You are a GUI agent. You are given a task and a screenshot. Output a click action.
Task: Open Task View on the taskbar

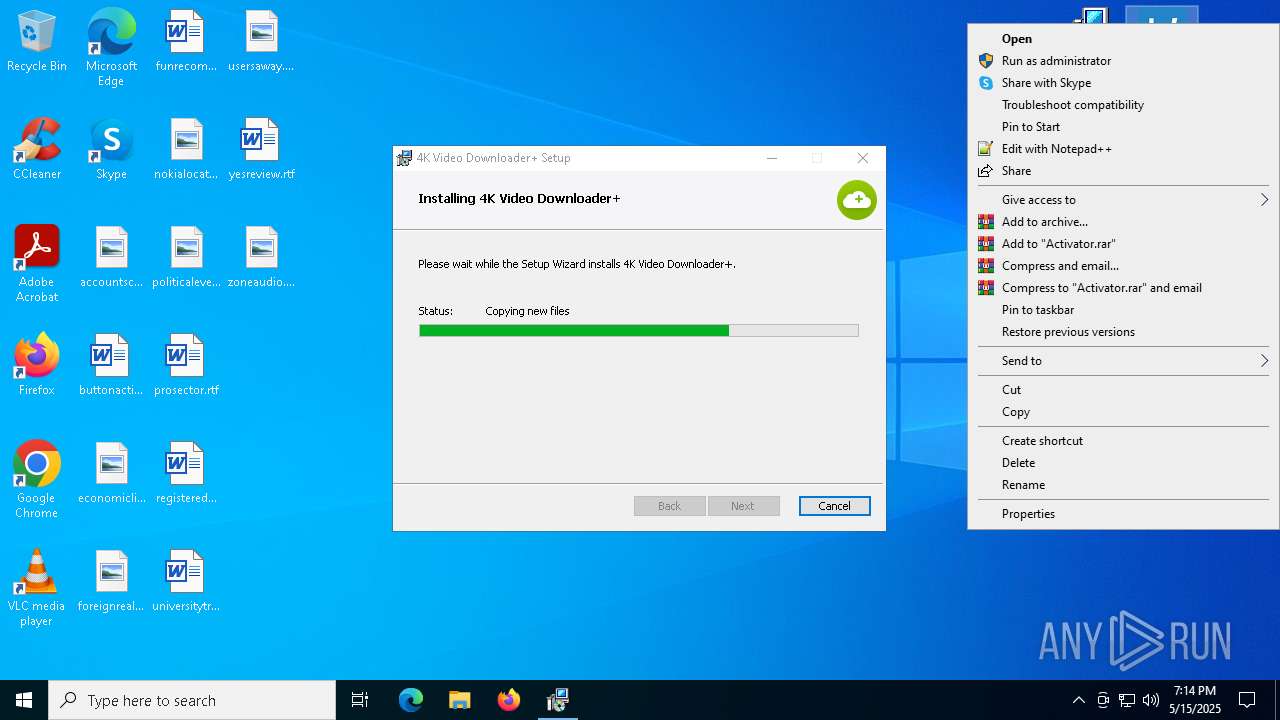360,700
